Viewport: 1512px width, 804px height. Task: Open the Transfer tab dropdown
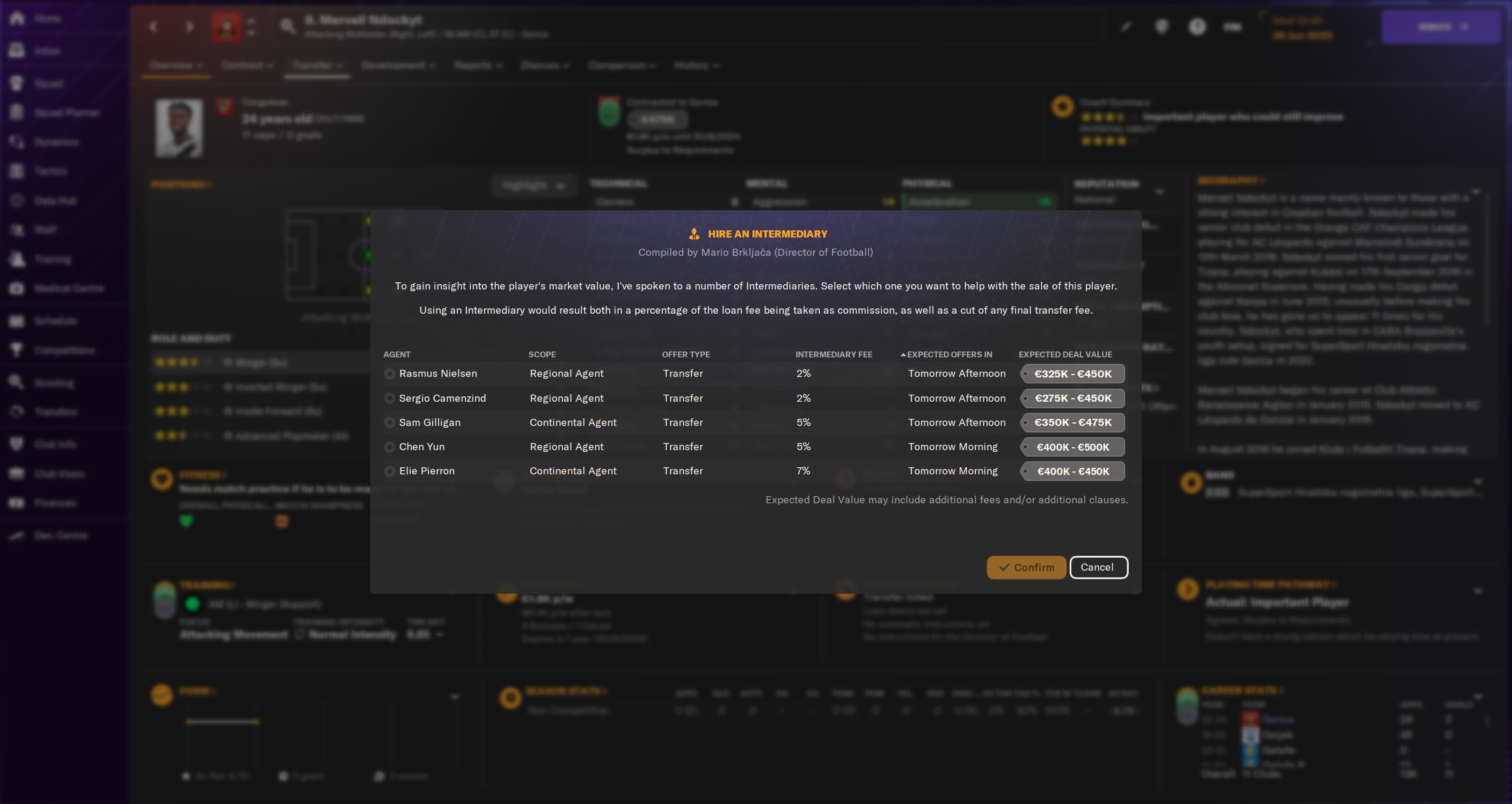coord(317,66)
